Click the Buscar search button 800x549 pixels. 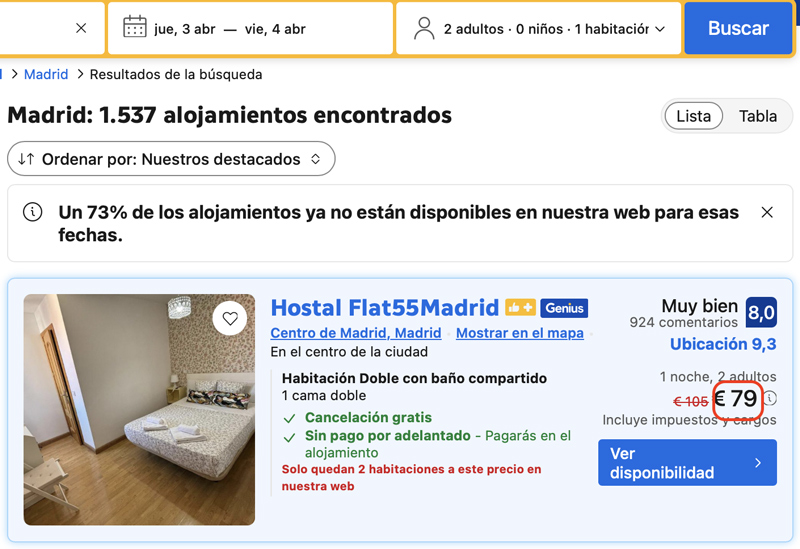(738, 28)
